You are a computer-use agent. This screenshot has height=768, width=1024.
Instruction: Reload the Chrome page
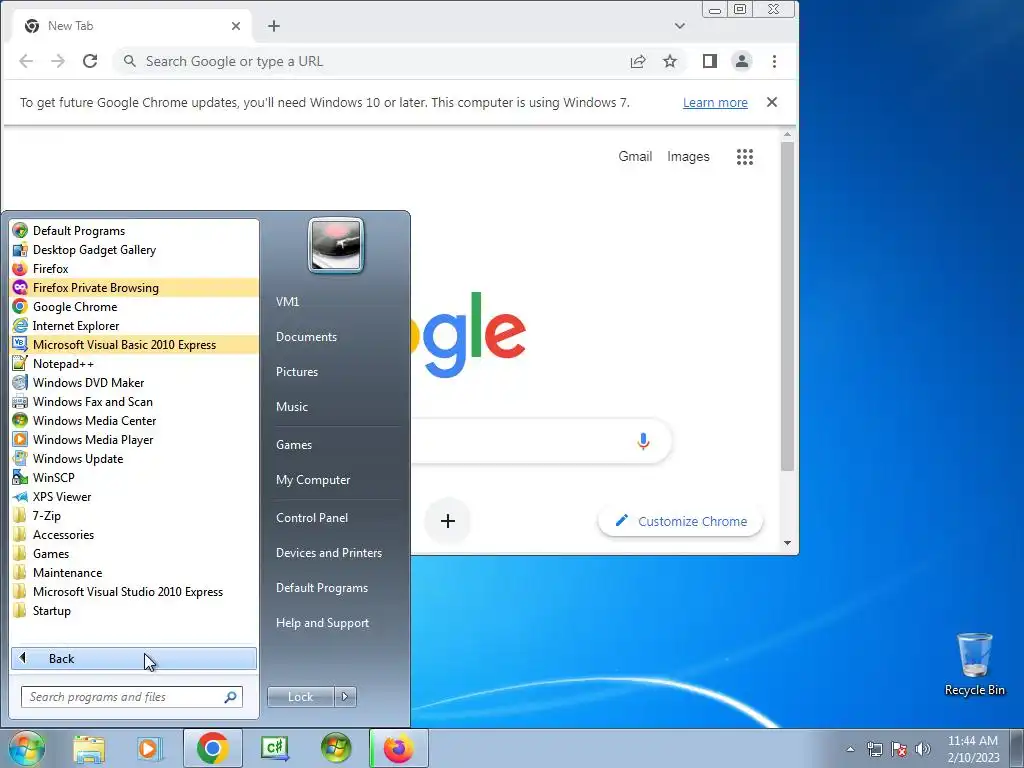pos(90,61)
